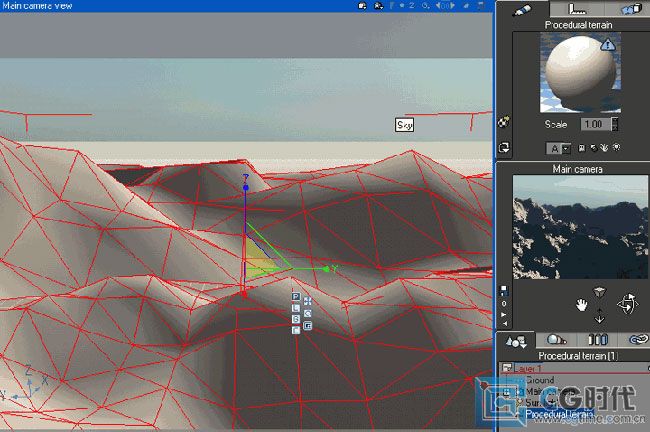Click the second icon in Main camera view title bar

pyautogui.click(x=378, y=6)
